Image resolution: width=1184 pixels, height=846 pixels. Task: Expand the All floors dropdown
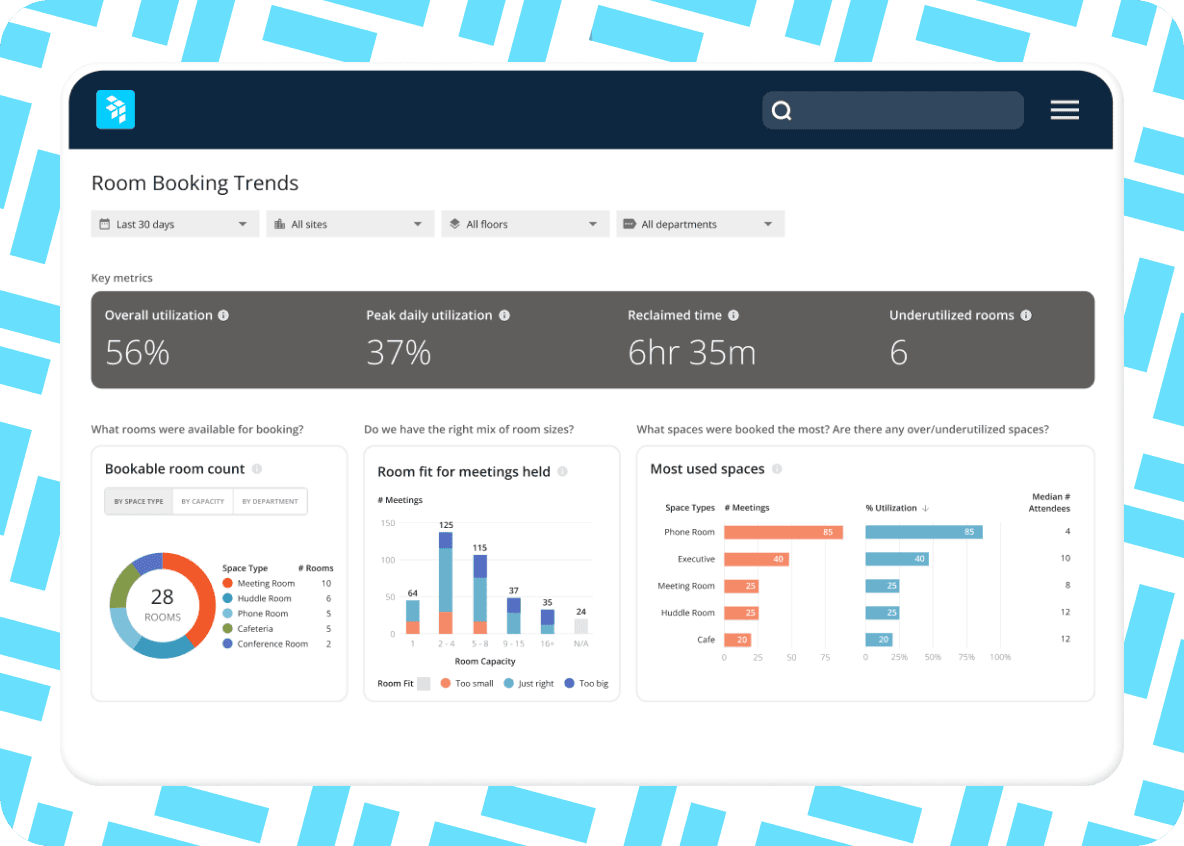pyautogui.click(x=524, y=223)
